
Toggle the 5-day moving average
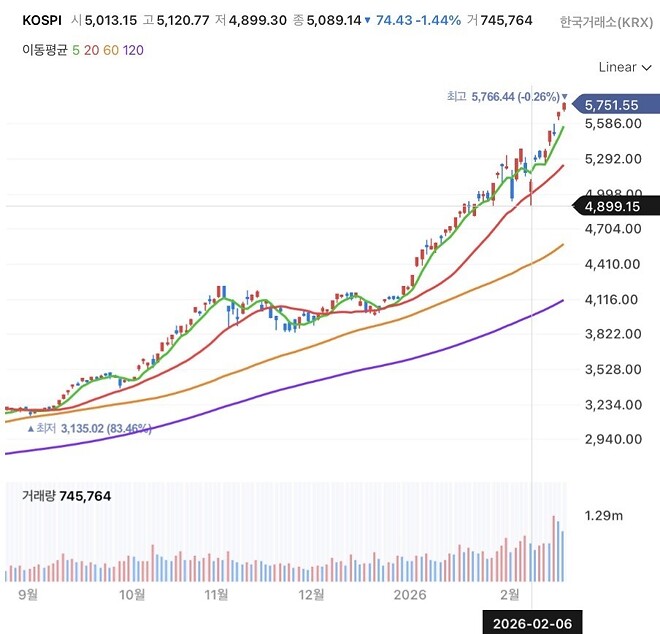[x=75, y=49]
